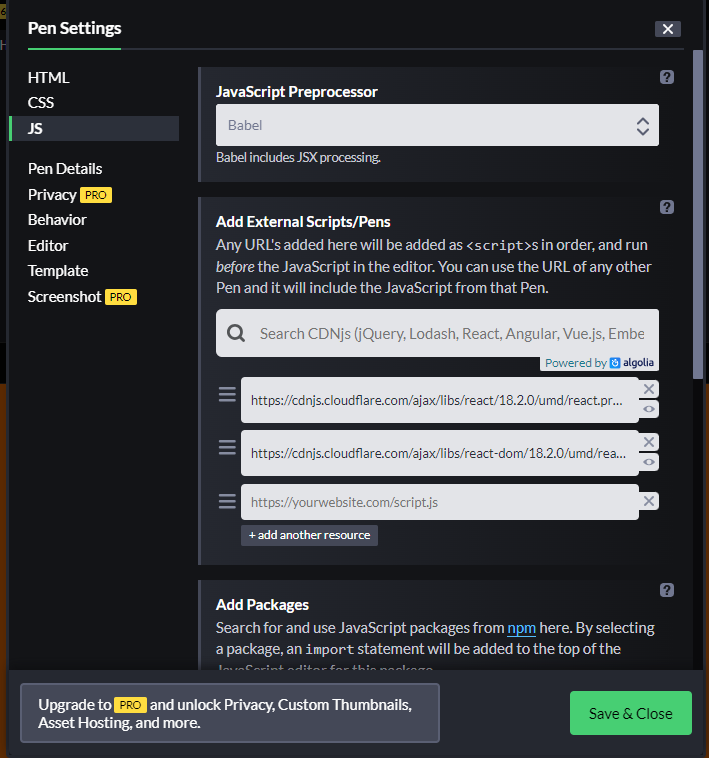
Task: Open the Template settings section
Action: tap(58, 271)
